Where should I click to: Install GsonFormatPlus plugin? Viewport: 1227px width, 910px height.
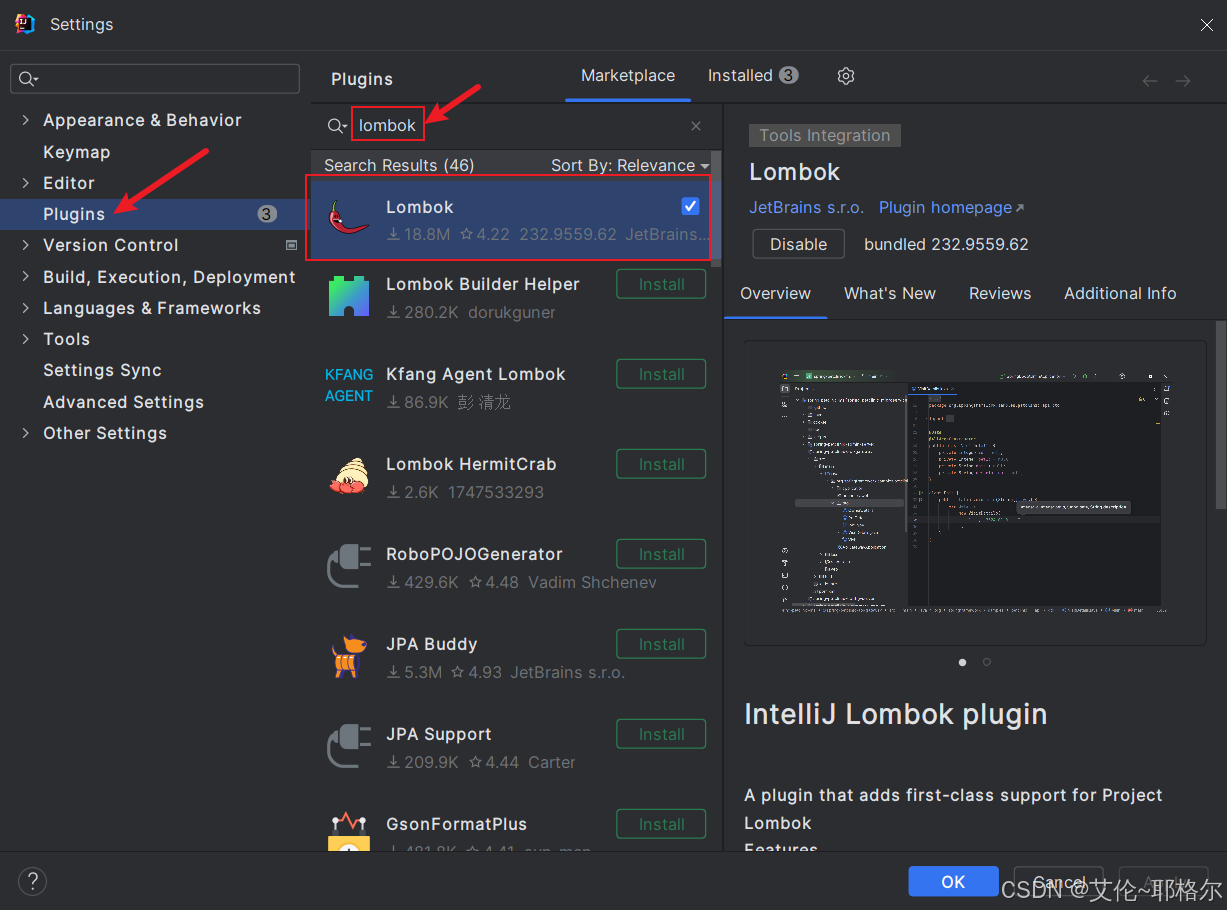tap(661, 824)
